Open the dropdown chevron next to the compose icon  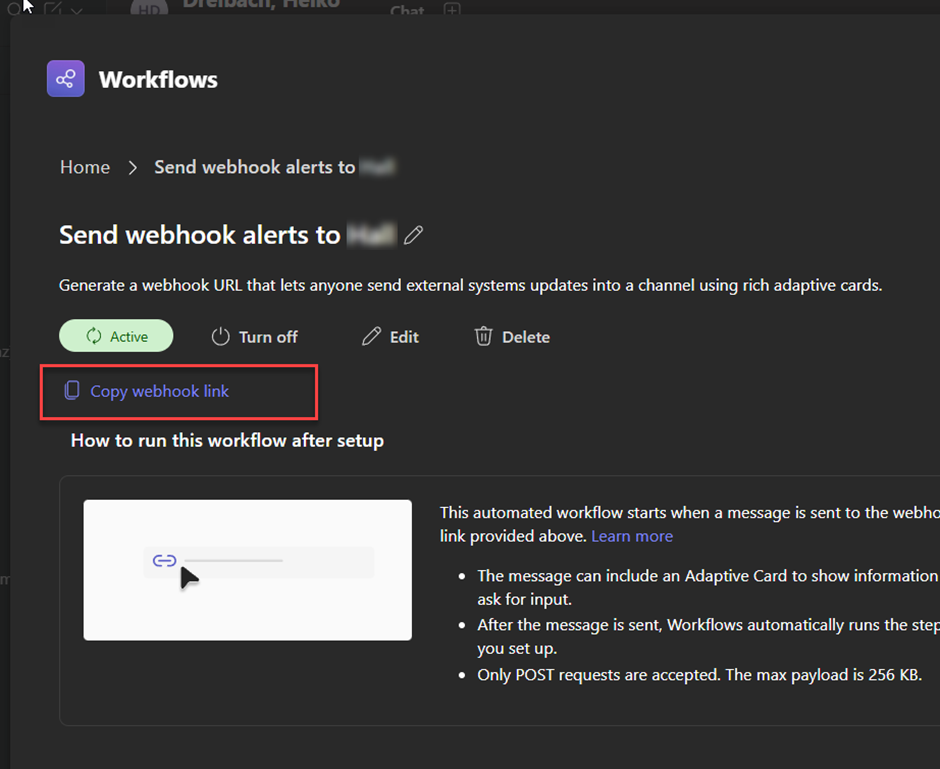point(78,10)
